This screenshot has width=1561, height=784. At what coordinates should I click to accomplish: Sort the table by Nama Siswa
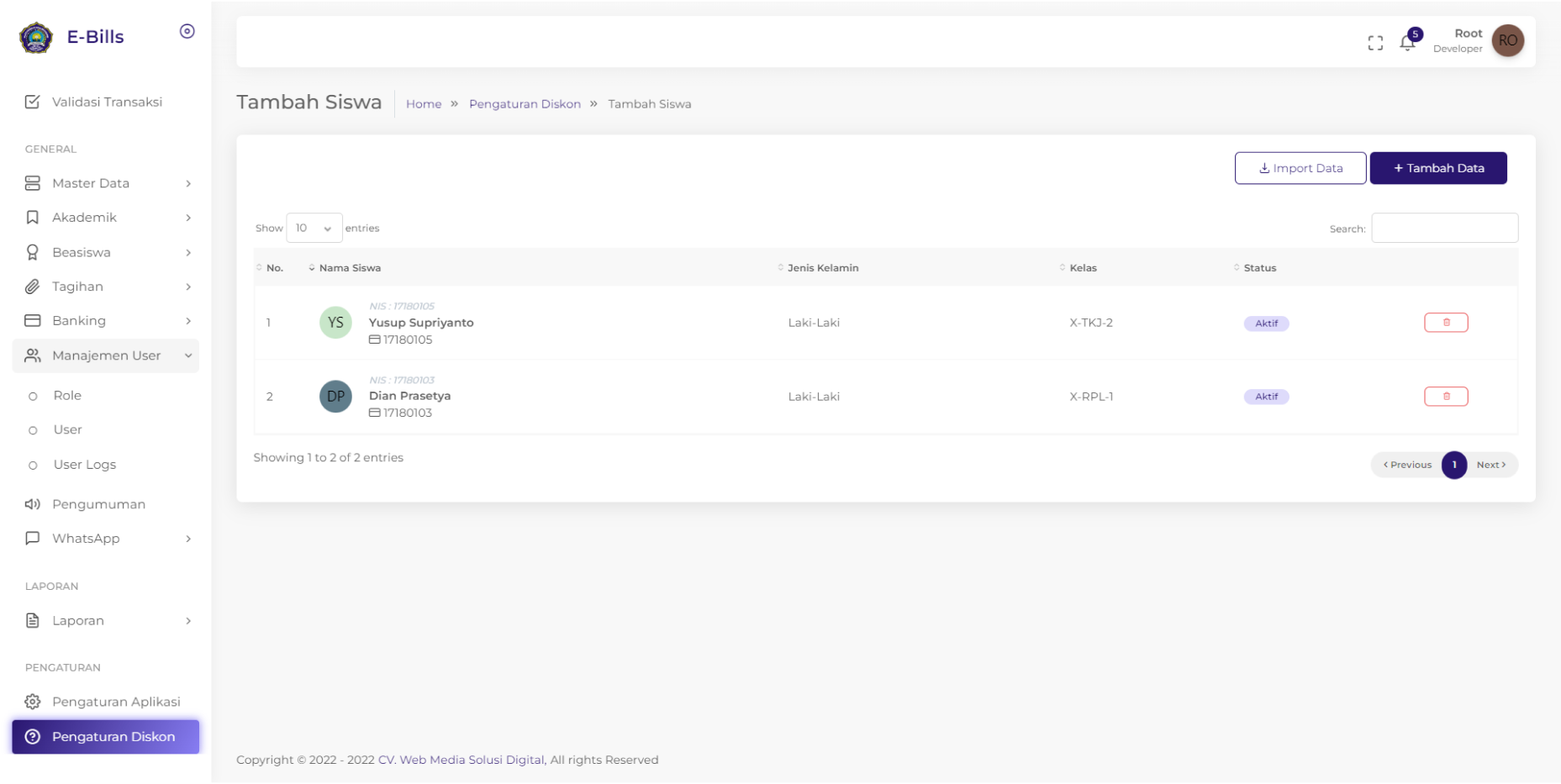coord(350,268)
